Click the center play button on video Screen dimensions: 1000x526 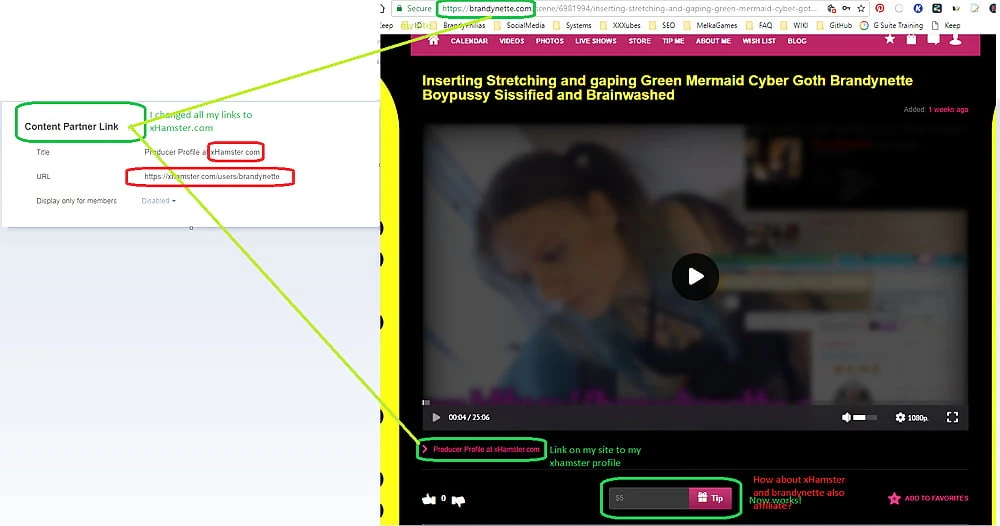tap(695, 277)
